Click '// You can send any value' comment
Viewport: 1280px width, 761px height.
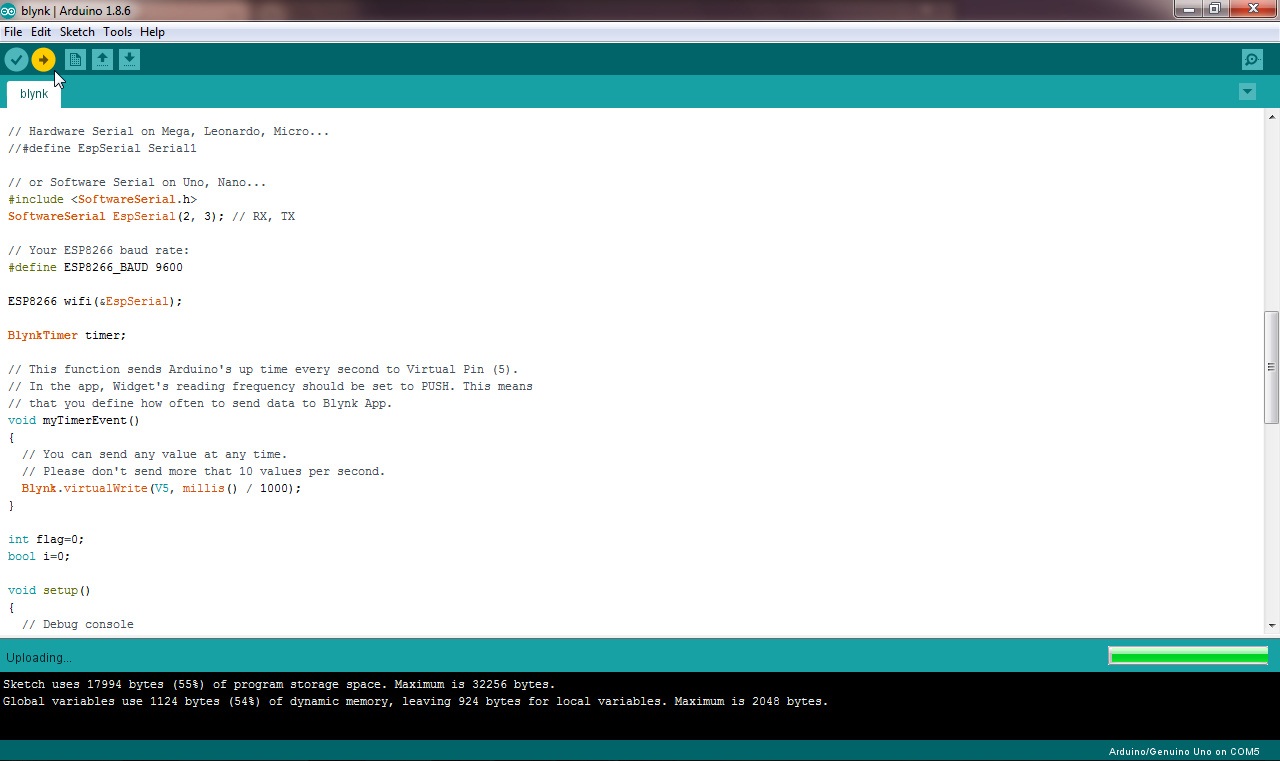tap(154, 454)
